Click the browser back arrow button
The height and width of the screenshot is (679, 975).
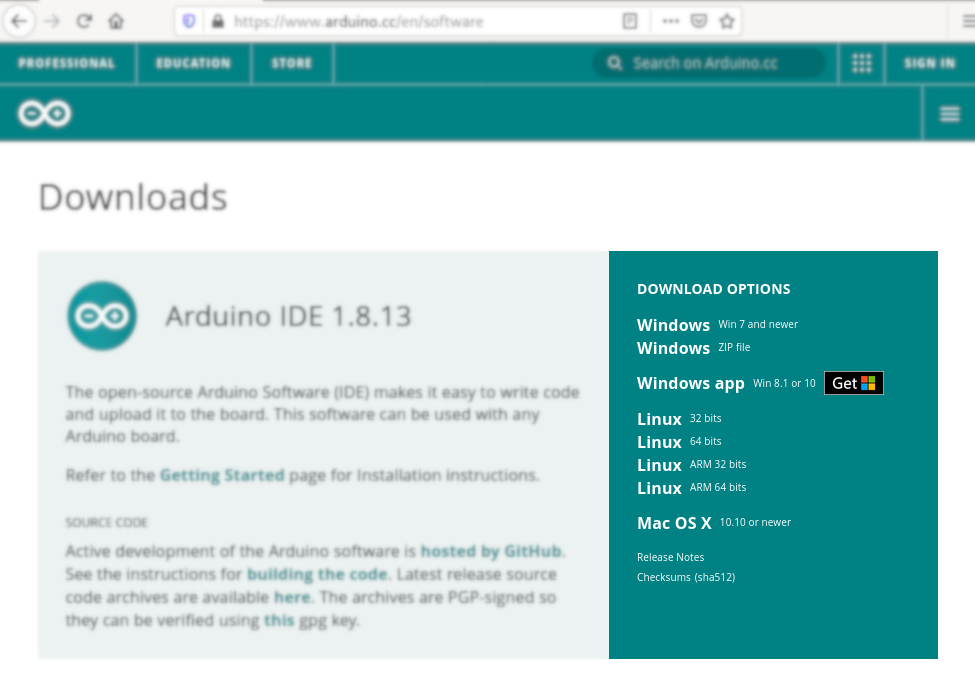tap(19, 20)
